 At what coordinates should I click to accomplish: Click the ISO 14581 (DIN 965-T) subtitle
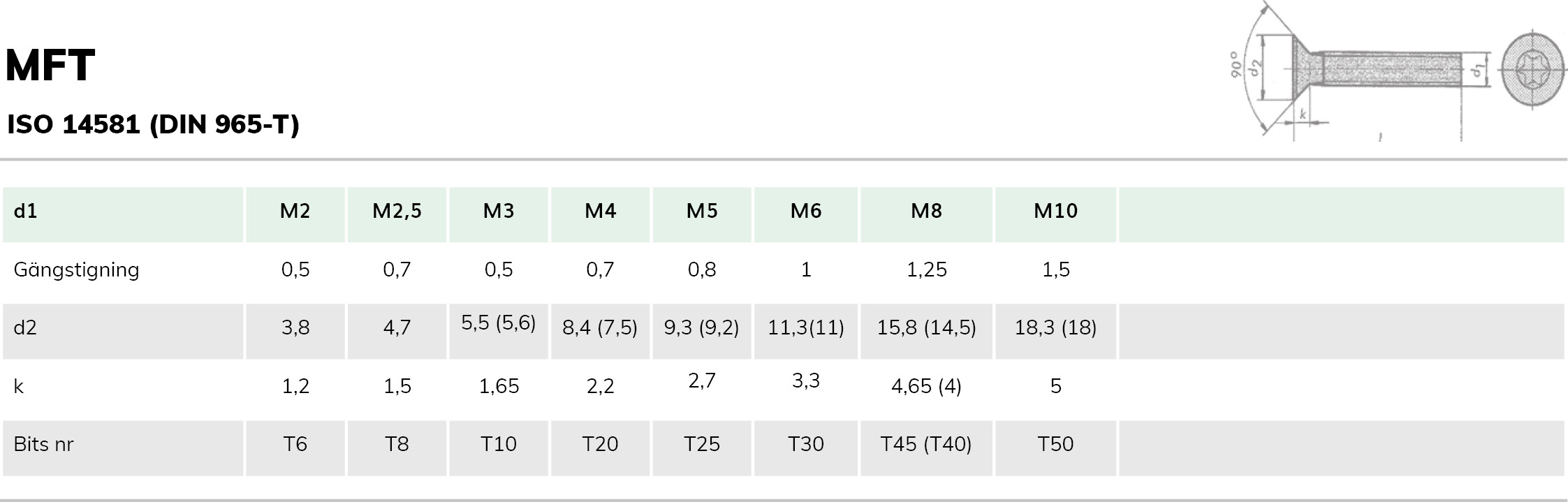pyautogui.click(x=153, y=124)
